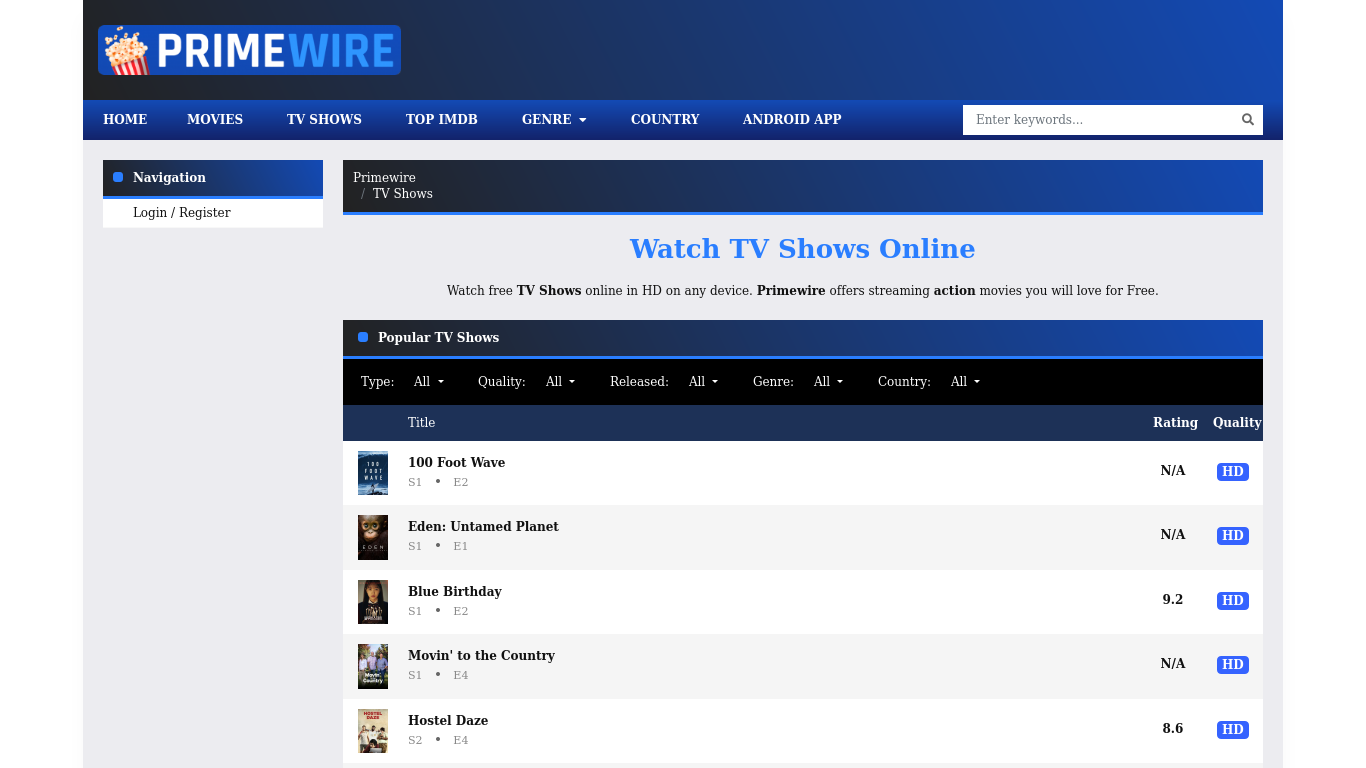Viewport: 1366px width, 768px height.
Task: Click the Quality column header
Action: point(1237,423)
